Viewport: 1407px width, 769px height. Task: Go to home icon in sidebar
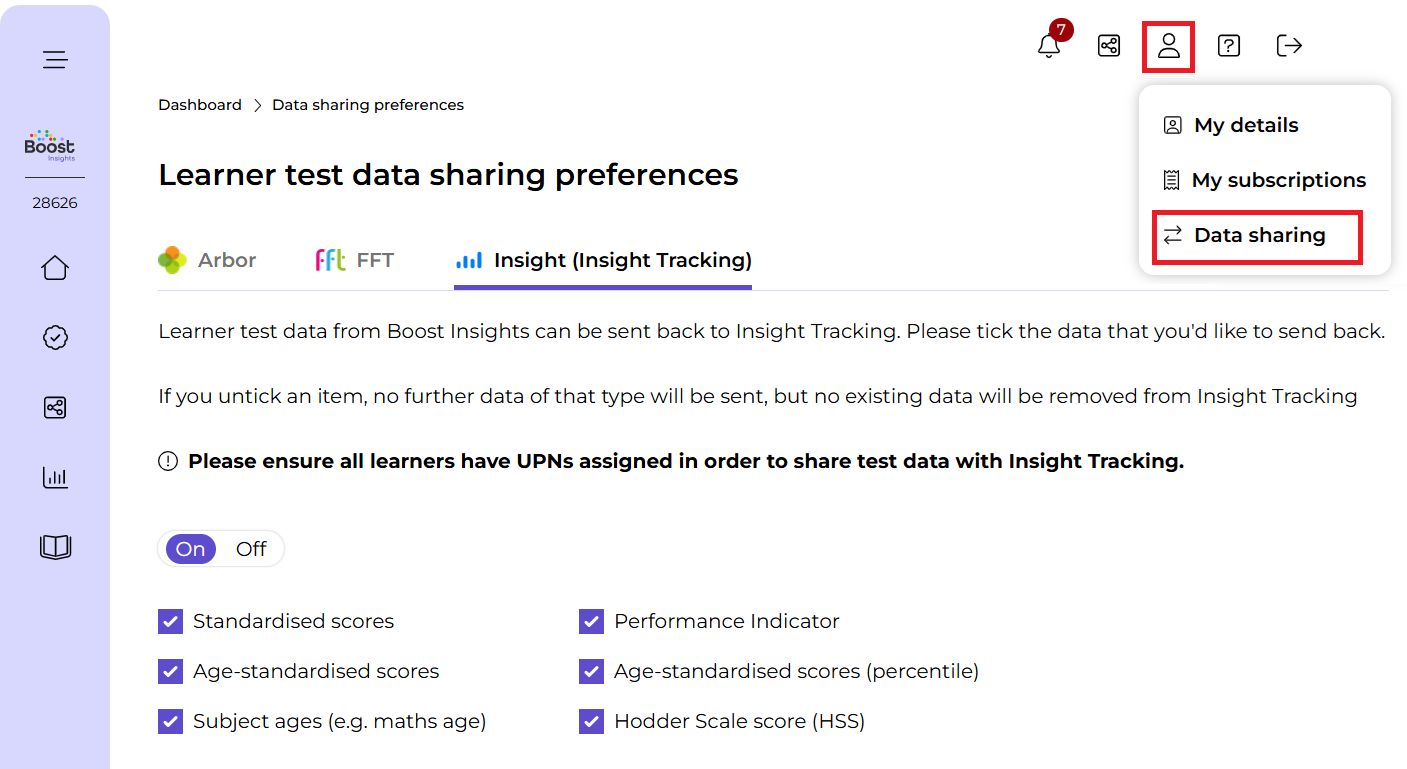tap(55, 268)
